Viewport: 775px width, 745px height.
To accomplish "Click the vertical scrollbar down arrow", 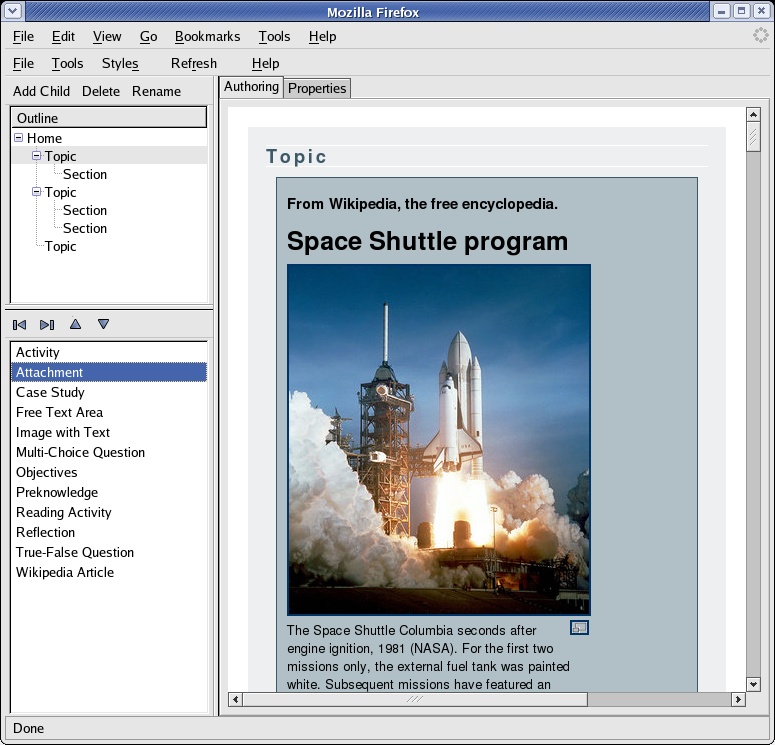I will [x=753, y=684].
